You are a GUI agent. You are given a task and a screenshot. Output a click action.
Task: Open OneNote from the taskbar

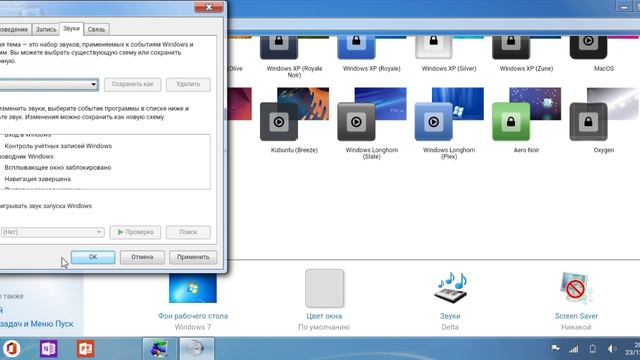click(49, 349)
